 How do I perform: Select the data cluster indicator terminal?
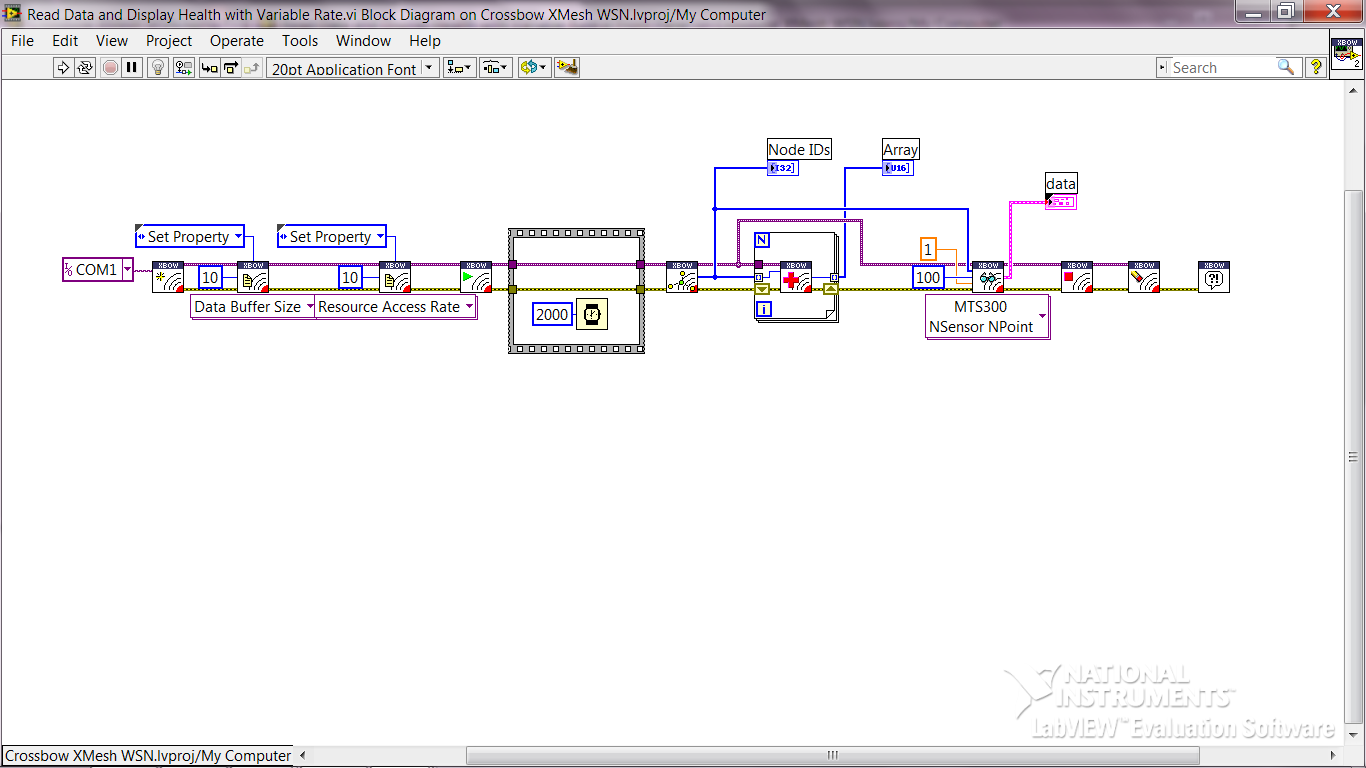point(1061,202)
